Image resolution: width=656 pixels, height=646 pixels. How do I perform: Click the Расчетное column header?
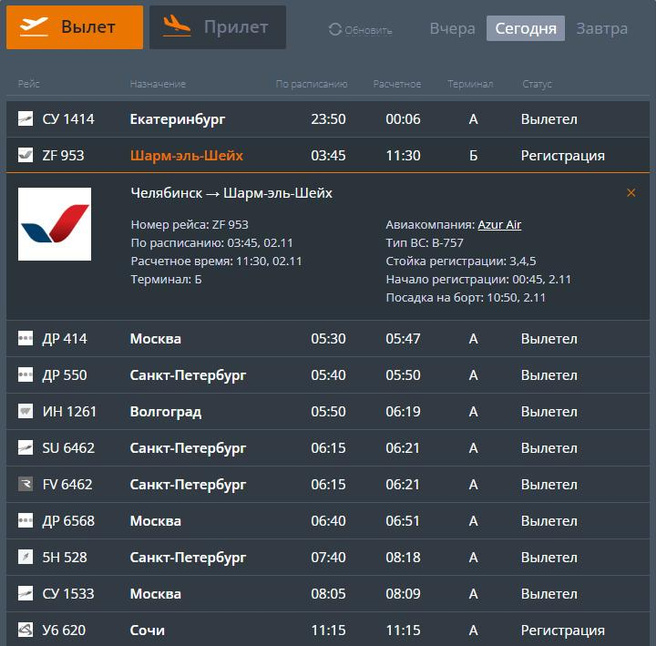(397, 84)
